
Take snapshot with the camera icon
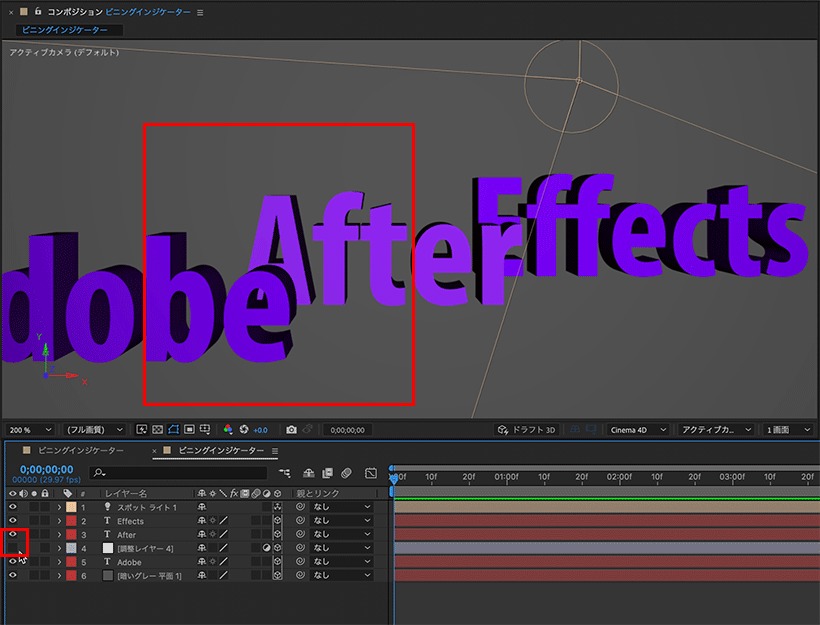point(291,429)
